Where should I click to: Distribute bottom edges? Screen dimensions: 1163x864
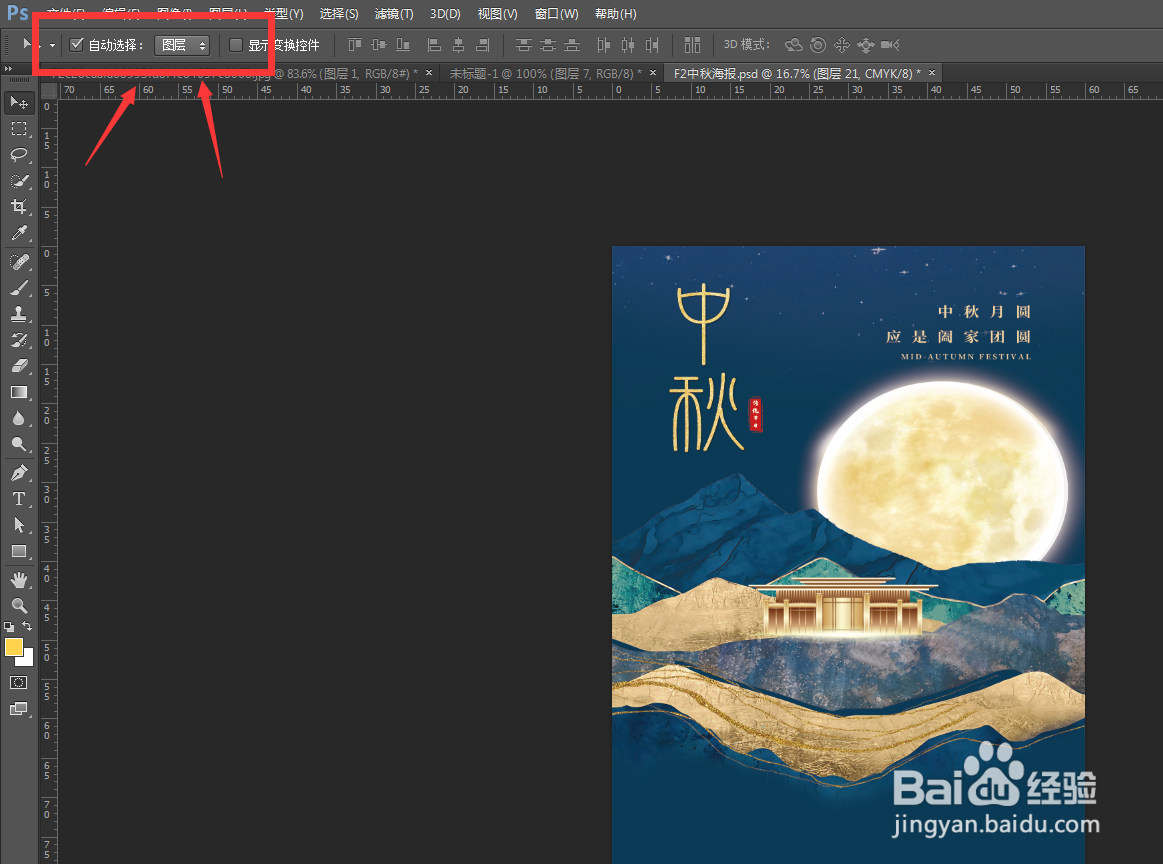(x=572, y=45)
